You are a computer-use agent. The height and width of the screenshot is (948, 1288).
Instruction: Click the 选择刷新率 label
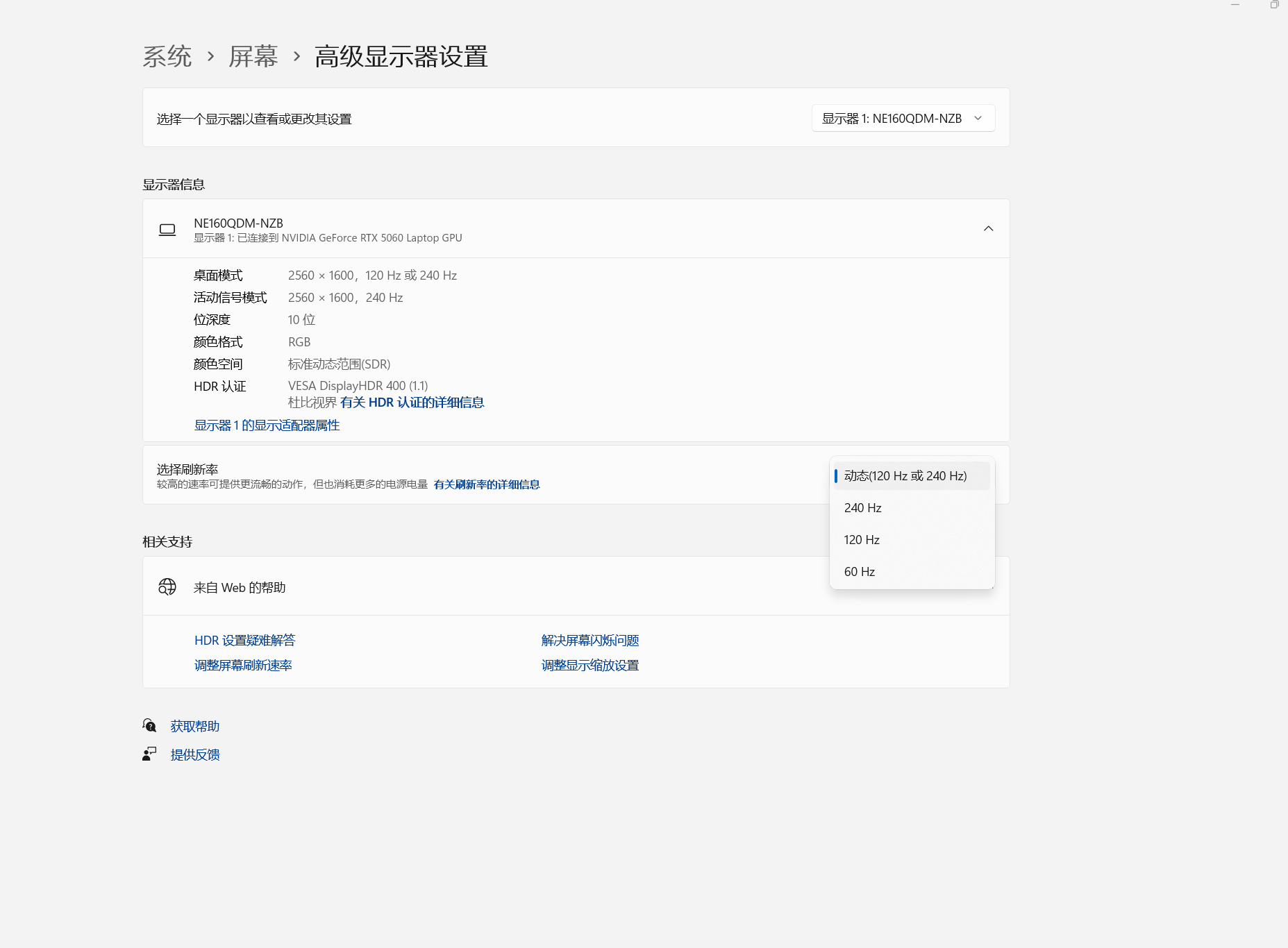coord(187,470)
